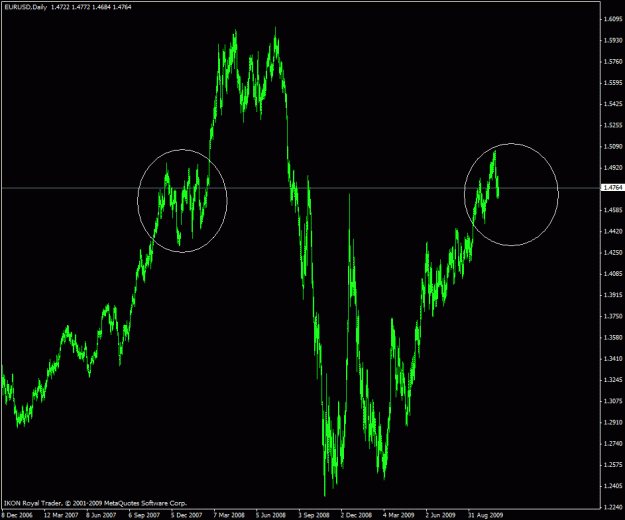Click the 1.3915 price axis label
The width and height of the screenshot is (625, 520).
[613, 295]
